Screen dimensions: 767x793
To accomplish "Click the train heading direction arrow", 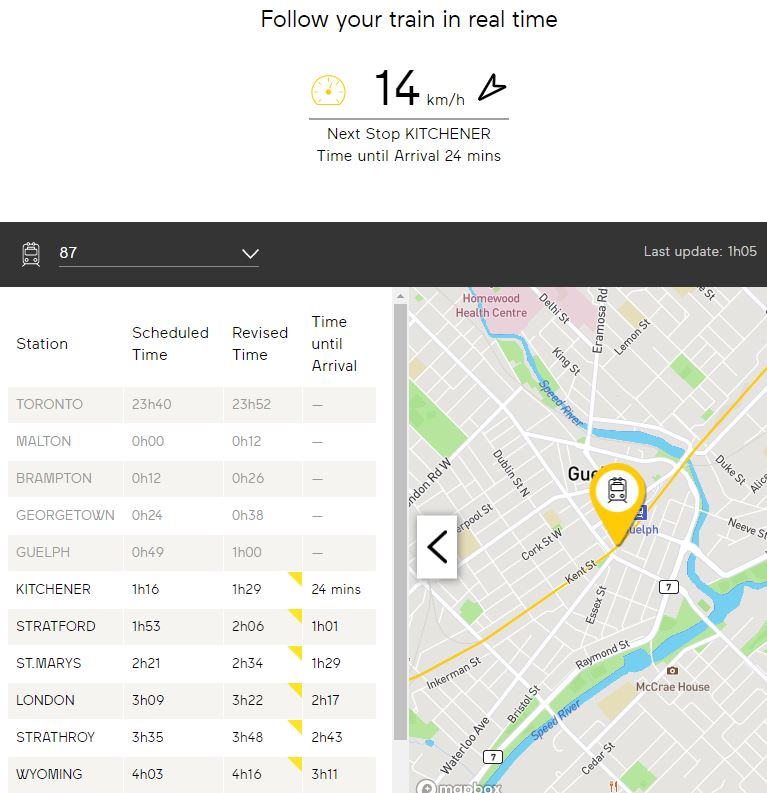I will (491, 89).
